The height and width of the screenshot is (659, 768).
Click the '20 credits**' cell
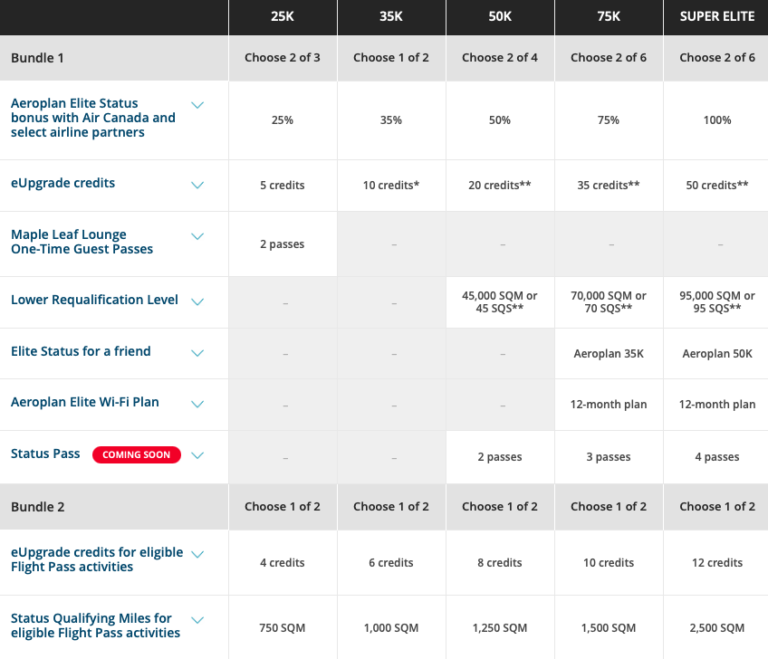[x=500, y=185]
